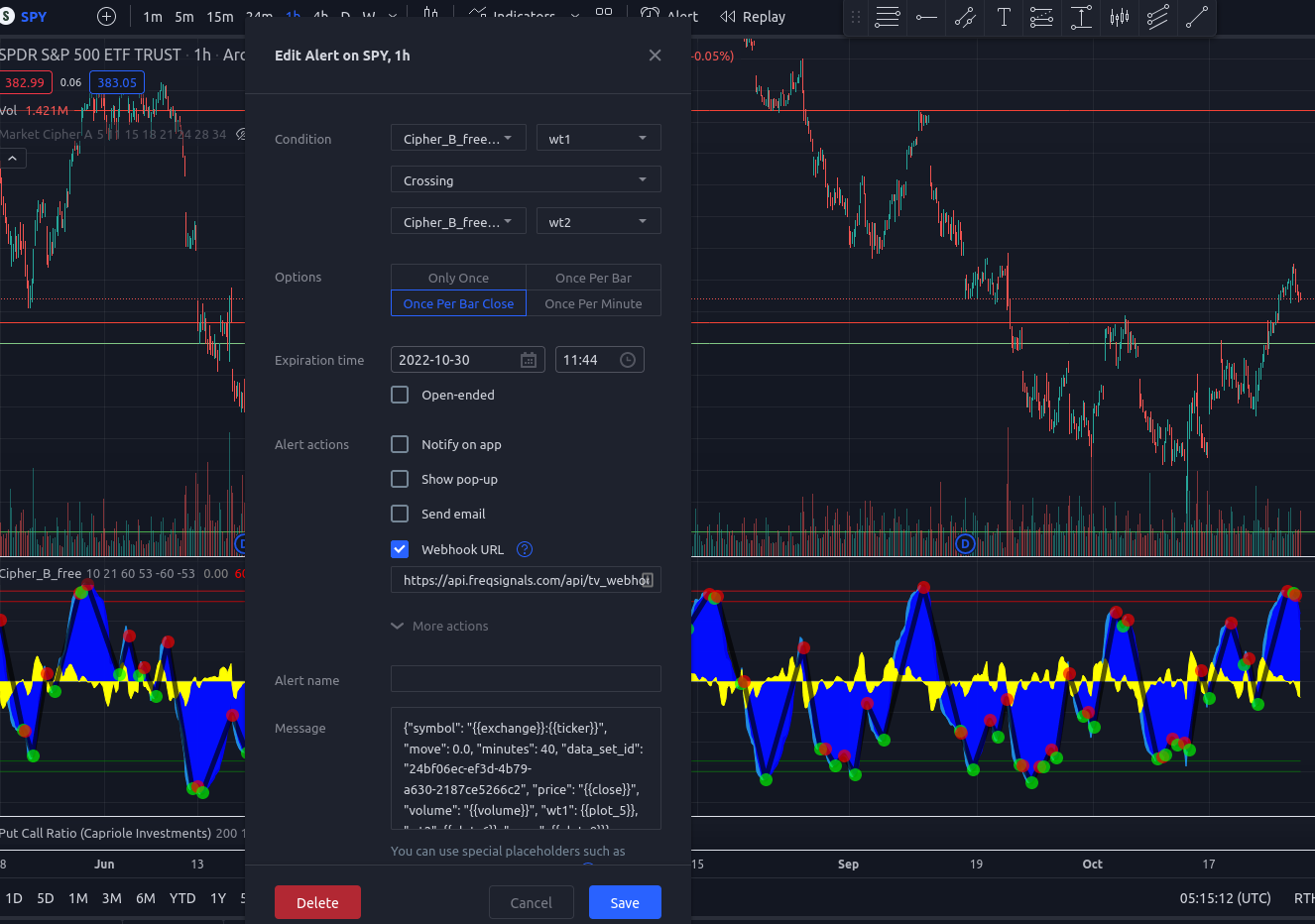Open the Crossing condition dropdown
Image resolution: width=1315 pixels, height=924 pixels.
tap(526, 180)
